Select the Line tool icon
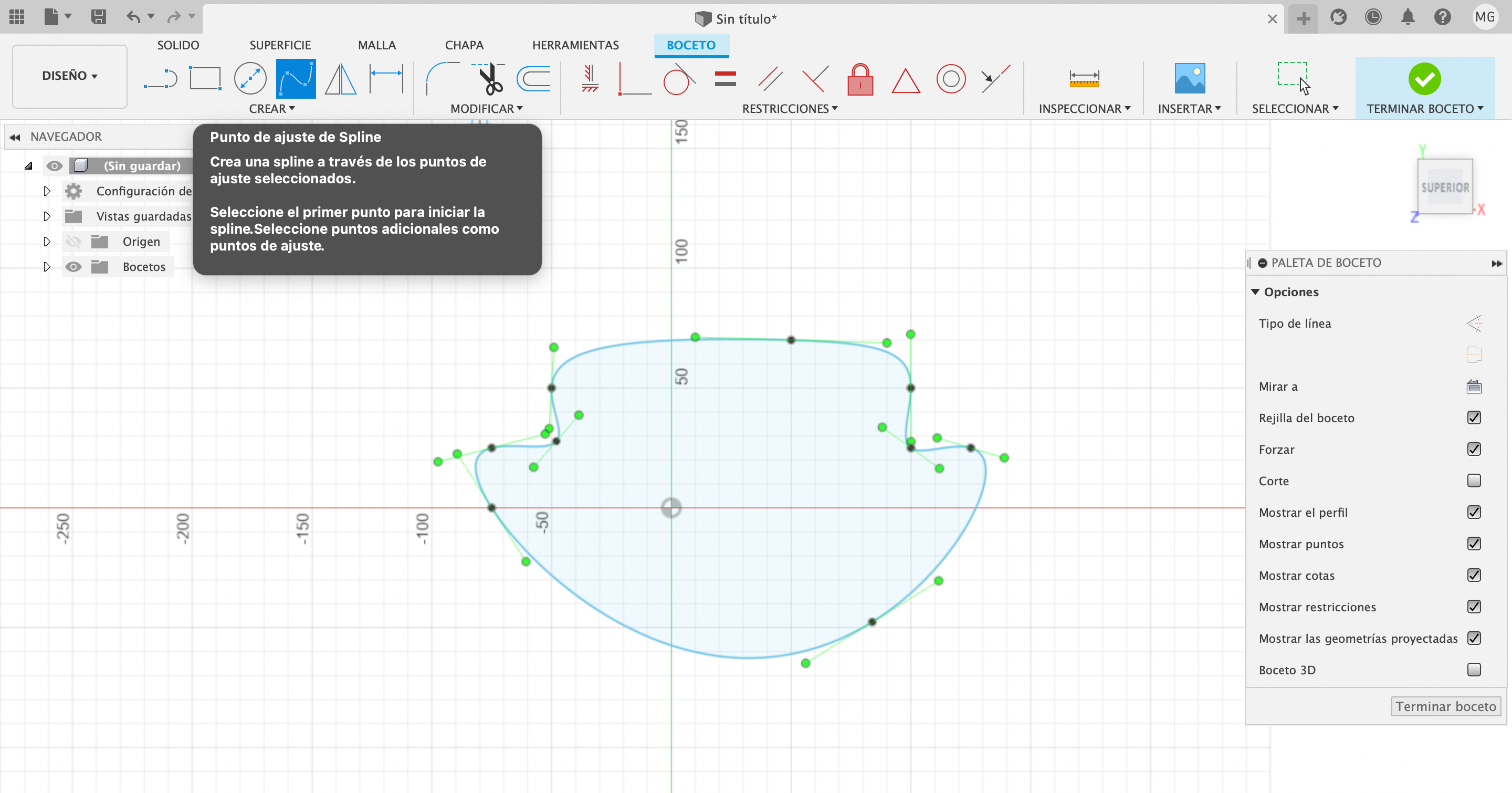The image size is (1512, 793). click(160, 79)
